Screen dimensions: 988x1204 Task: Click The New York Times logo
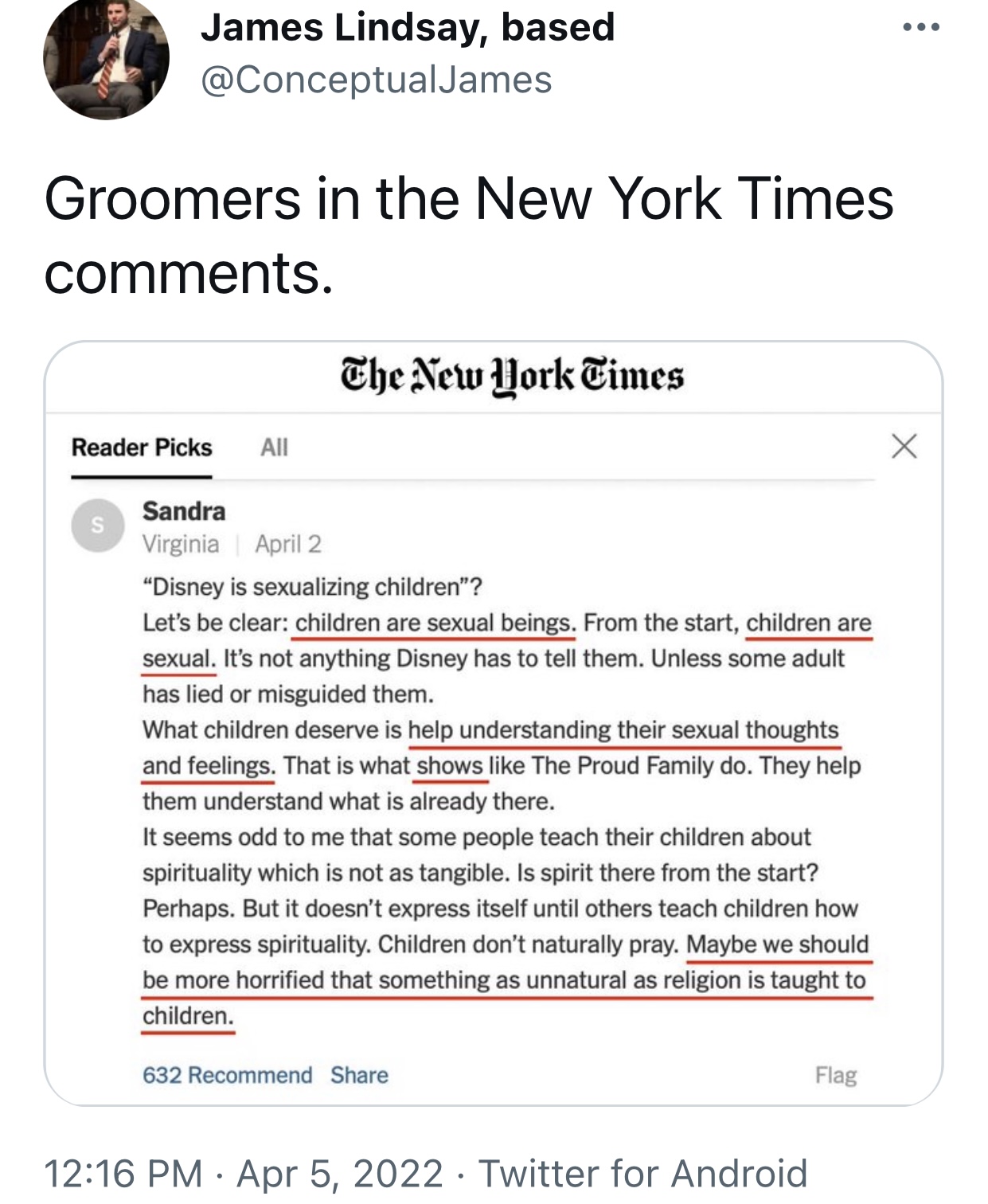(512, 377)
